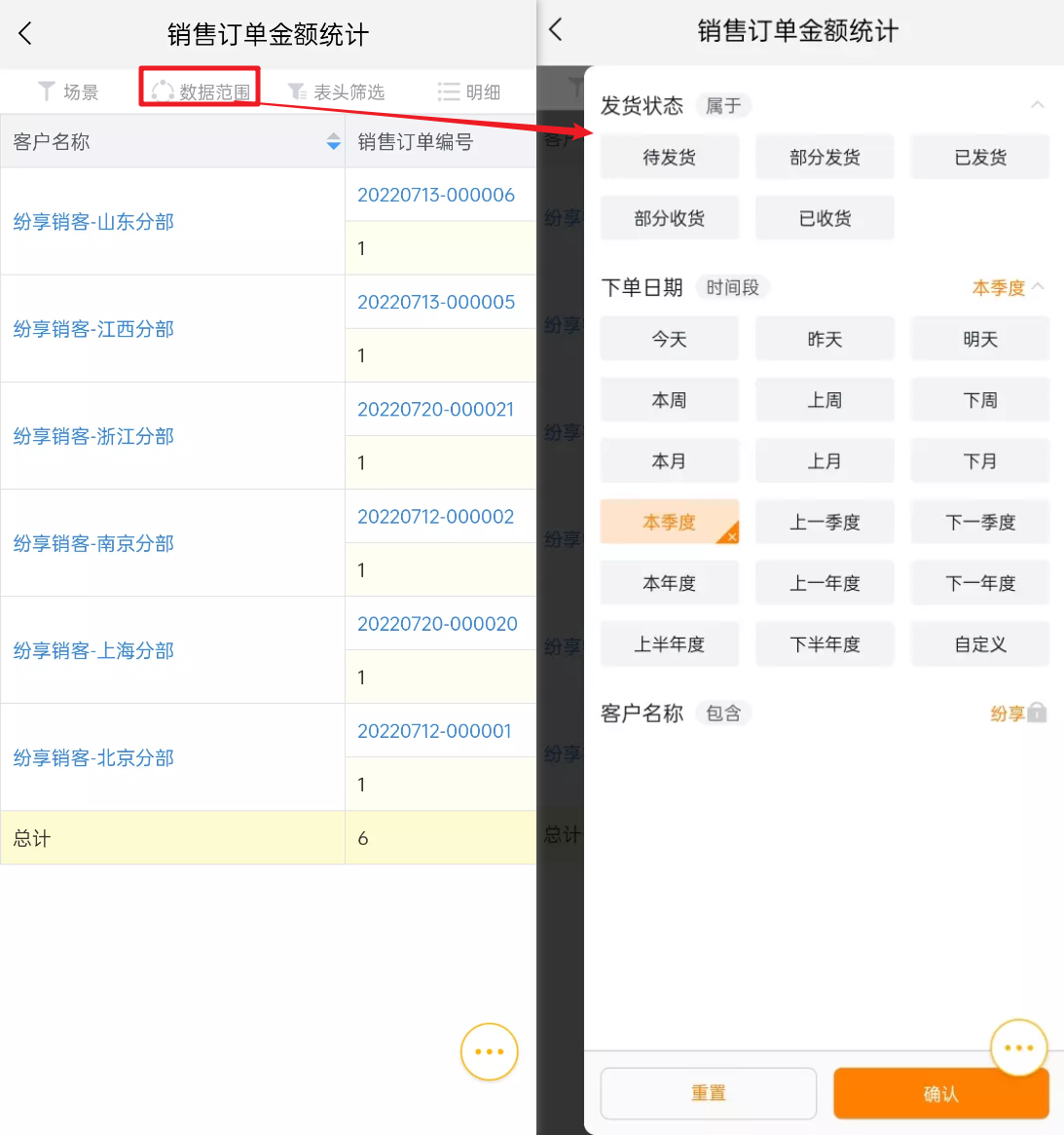Image resolution: width=1064 pixels, height=1135 pixels.
Task: Choose 本周 date range
Action: pyautogui.click(x=670, y=399)
